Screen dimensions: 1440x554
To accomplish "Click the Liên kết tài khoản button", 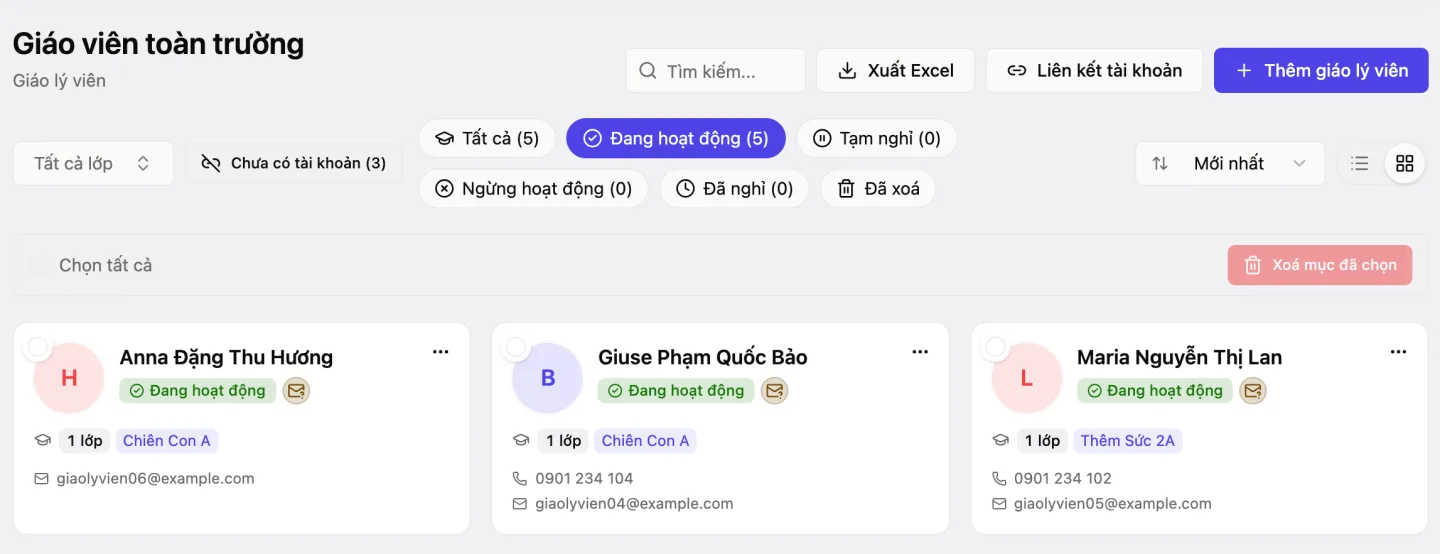I will tap(1095, 71).
